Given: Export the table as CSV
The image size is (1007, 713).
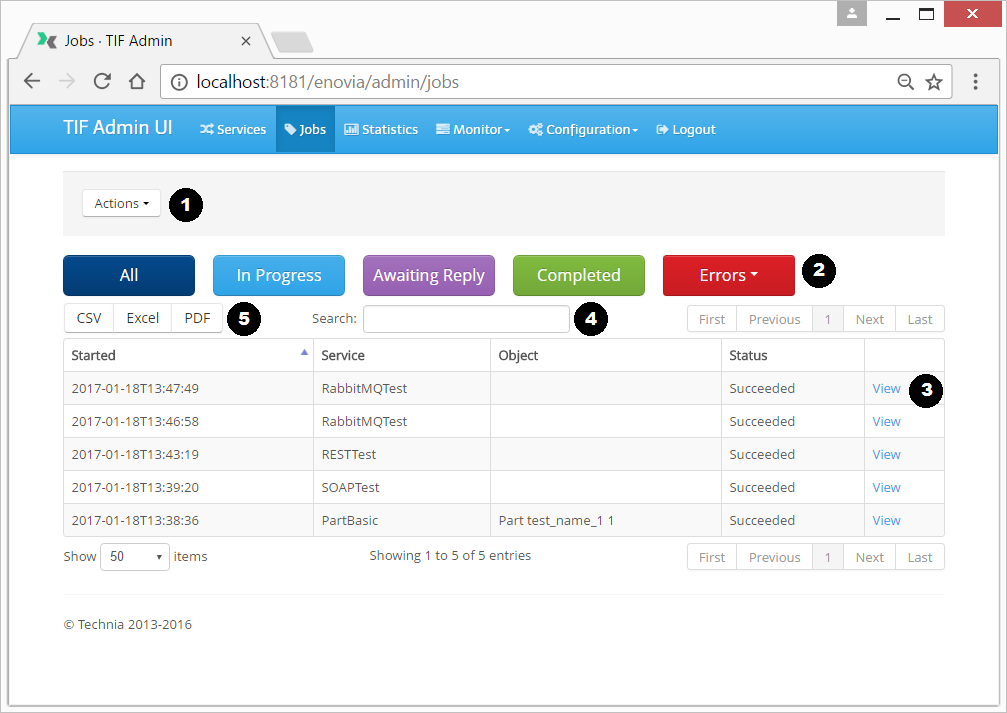Looking at the screenshot, I should tap(89, 319).
